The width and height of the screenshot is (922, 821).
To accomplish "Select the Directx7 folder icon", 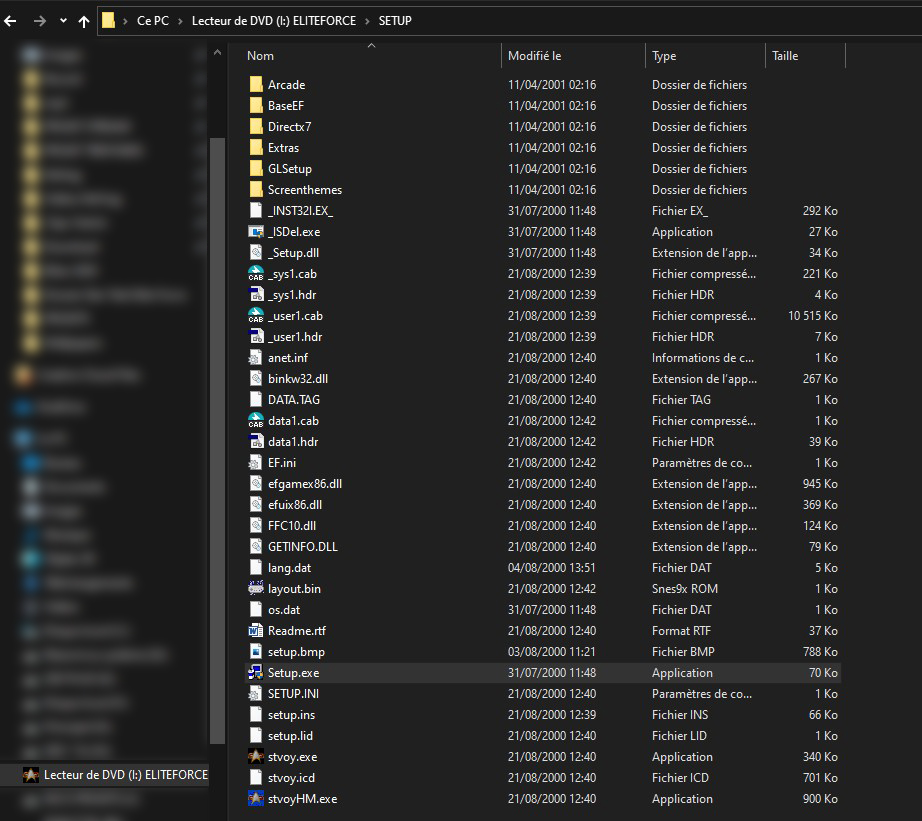I will pos(256,127).
